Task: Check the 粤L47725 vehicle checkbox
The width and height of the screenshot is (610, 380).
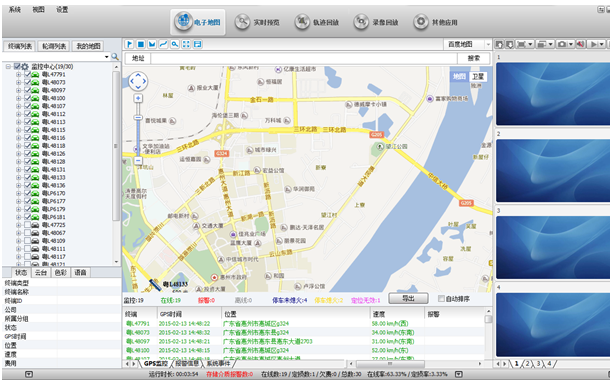Action: [x=27, y=225]
